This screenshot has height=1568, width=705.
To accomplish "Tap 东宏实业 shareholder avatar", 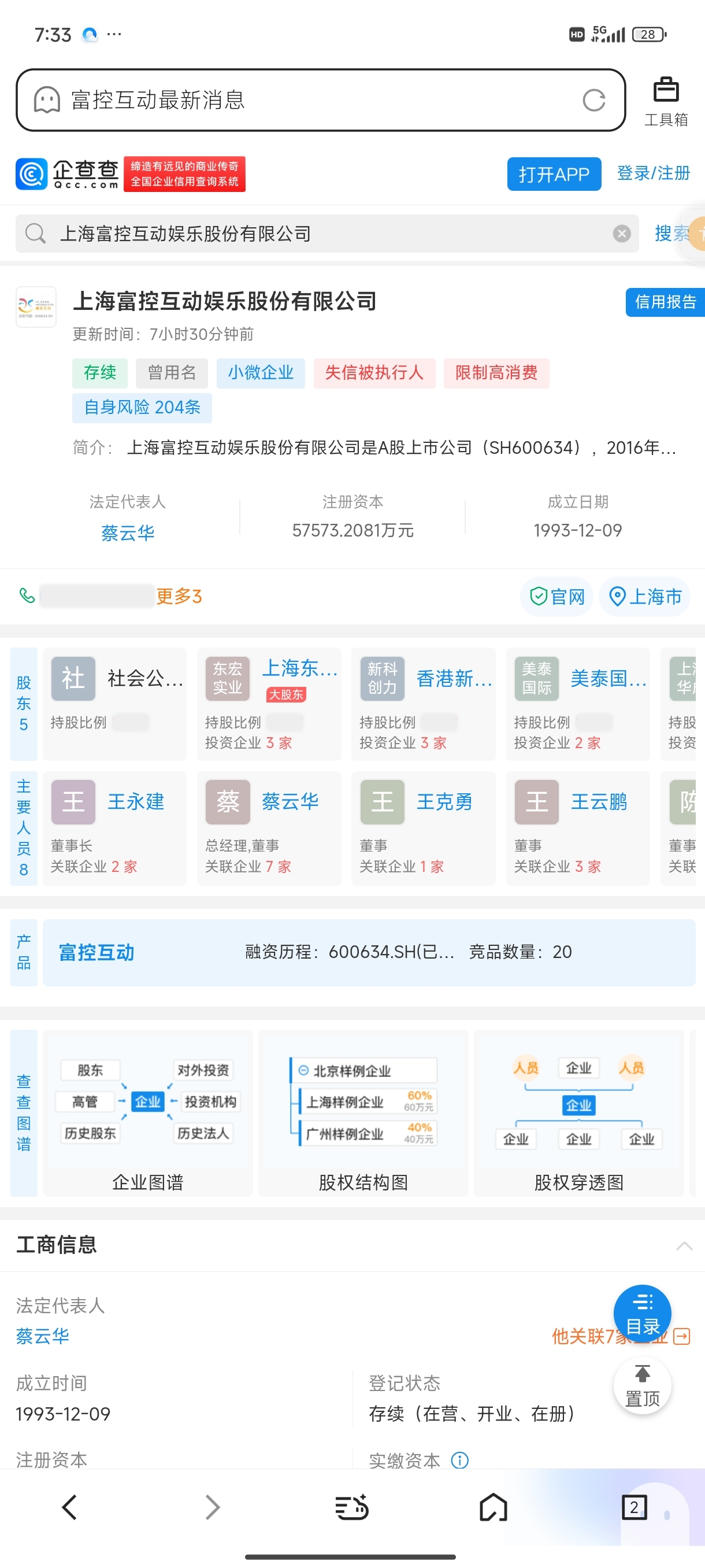I will tap(228, 678).
